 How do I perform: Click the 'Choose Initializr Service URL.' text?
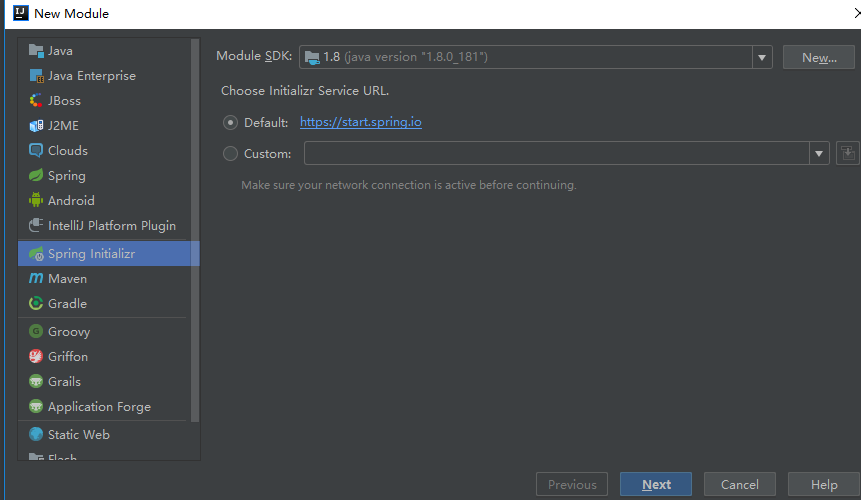point(305,91)
